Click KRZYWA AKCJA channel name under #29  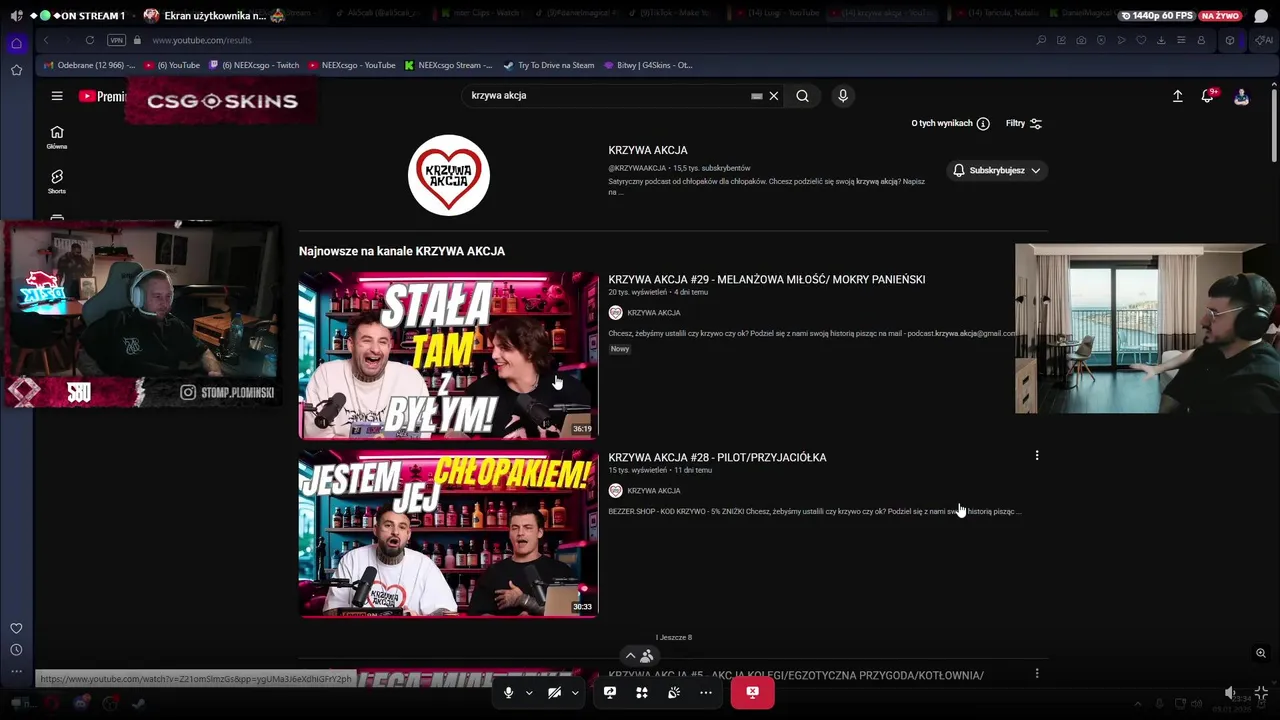point(654,313)
